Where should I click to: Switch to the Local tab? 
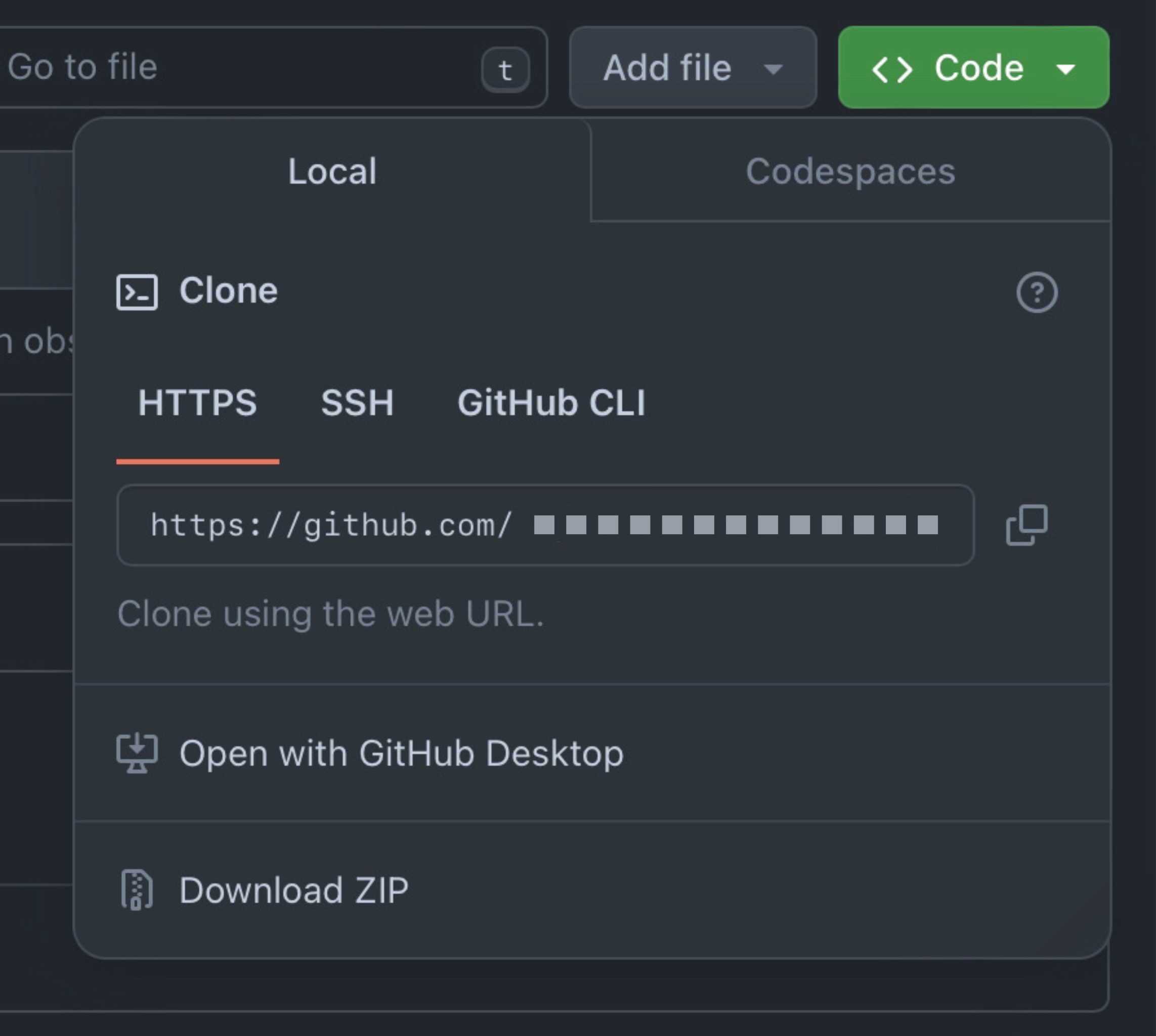pyautogui.click(x=332, y=171)
